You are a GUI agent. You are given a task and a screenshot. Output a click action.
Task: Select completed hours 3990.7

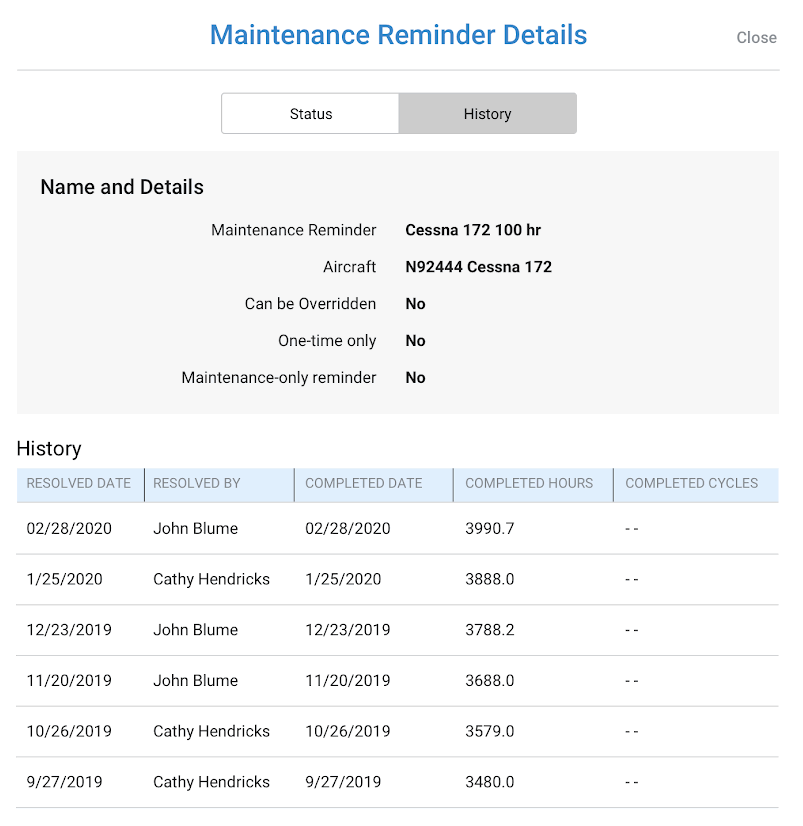[x=489, y=528]
